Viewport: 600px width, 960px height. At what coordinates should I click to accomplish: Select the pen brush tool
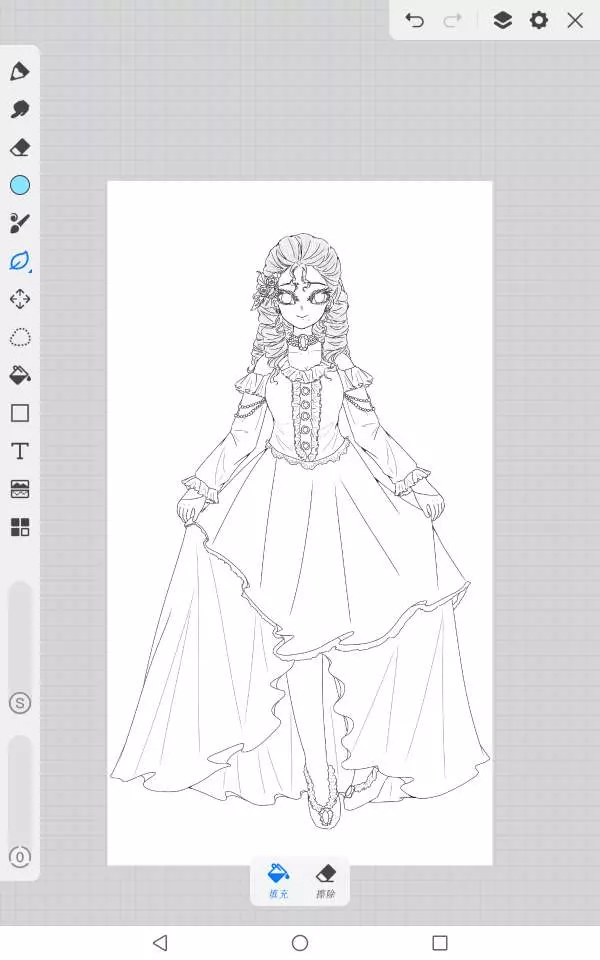coord(20,71)
